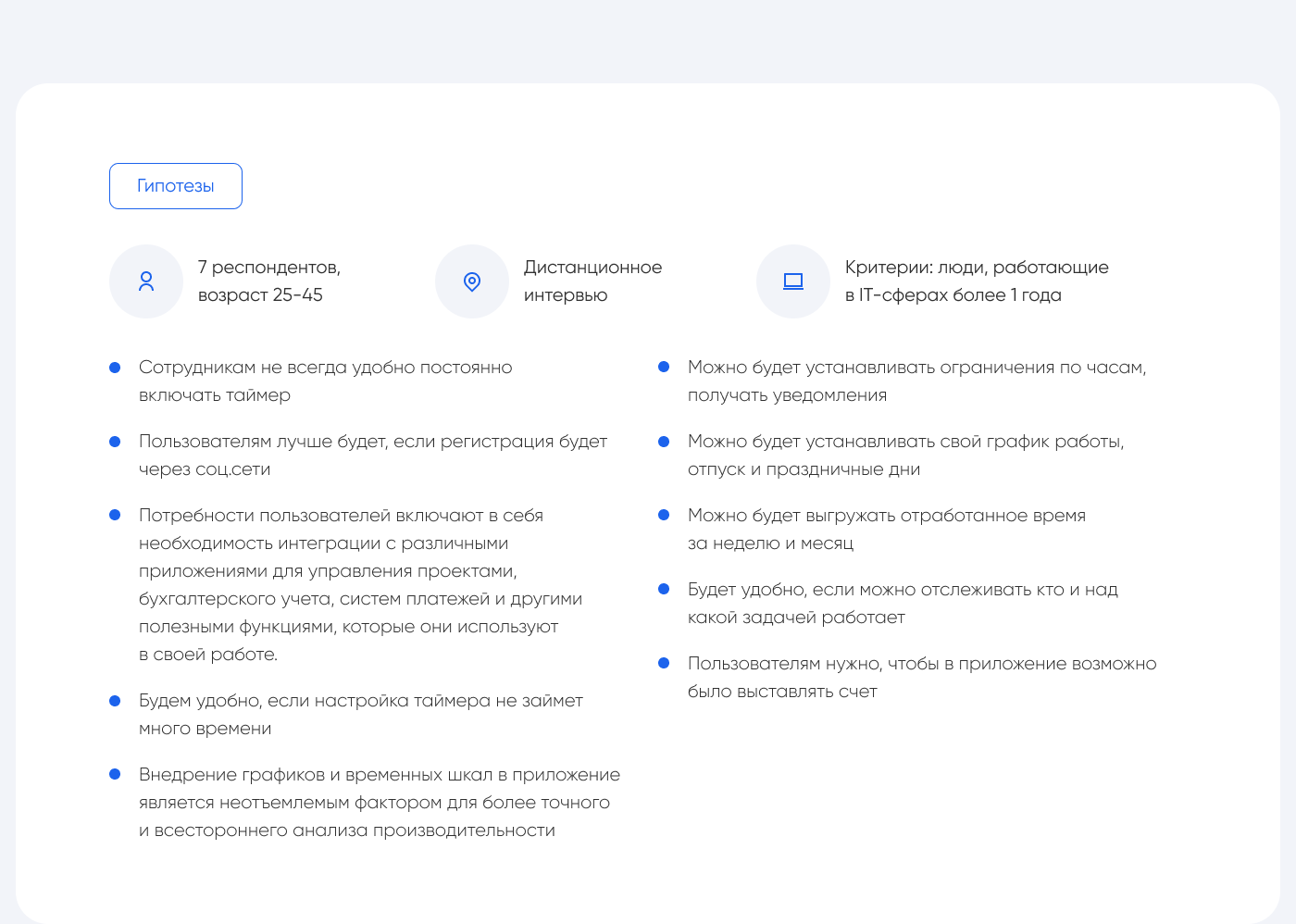Click the 'через соц.сети' hypothesis text
The height and width of the screenshot is (924, 1296).
(205, 469)
